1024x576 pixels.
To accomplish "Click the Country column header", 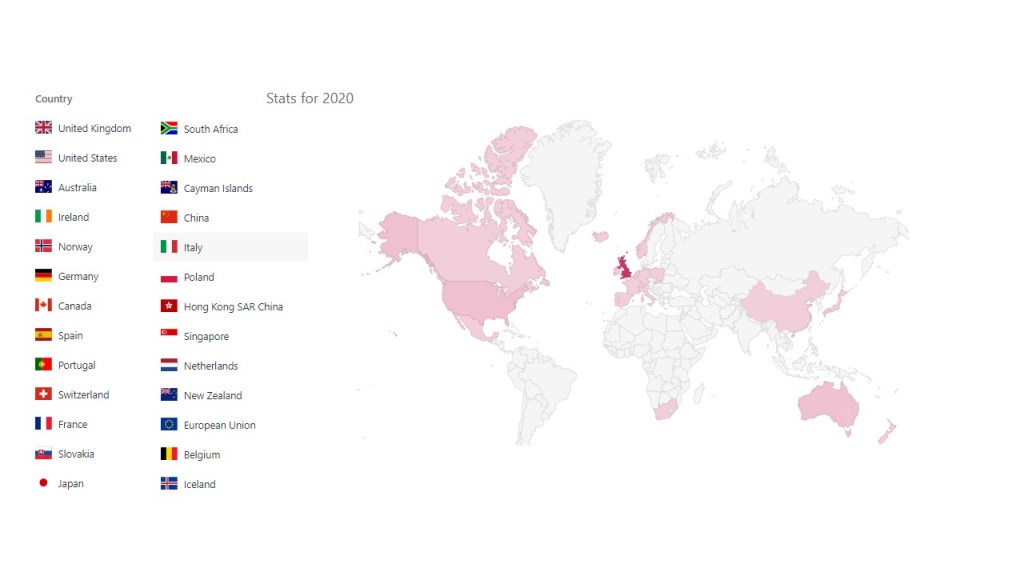I will coord(54,99).
